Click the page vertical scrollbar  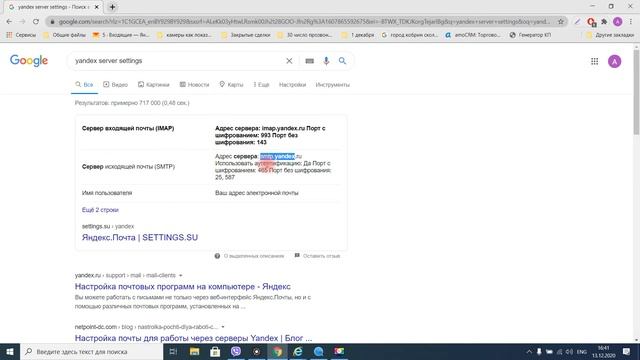point(636,93)
